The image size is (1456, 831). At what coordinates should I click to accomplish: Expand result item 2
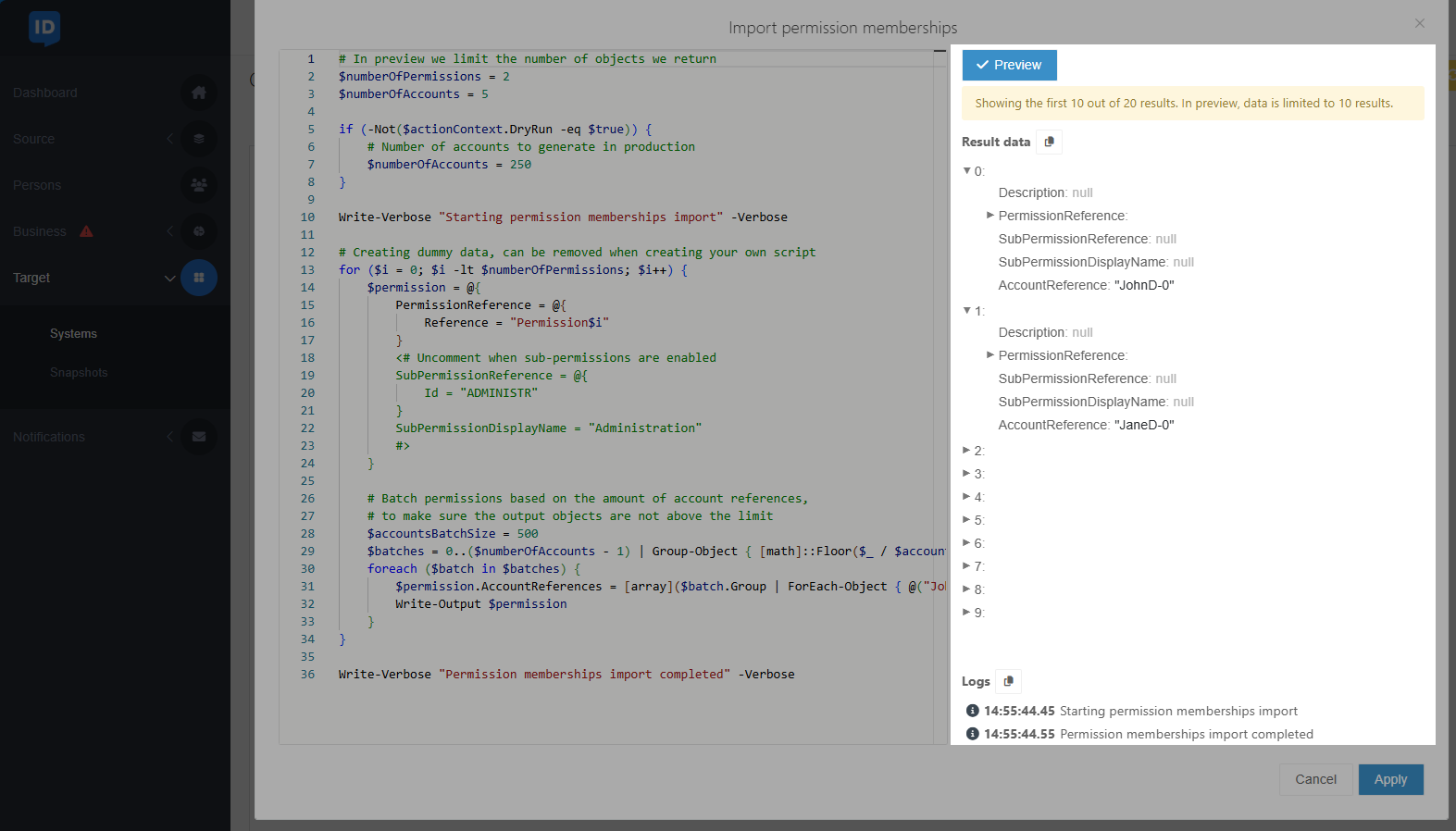tap(967, 451)
